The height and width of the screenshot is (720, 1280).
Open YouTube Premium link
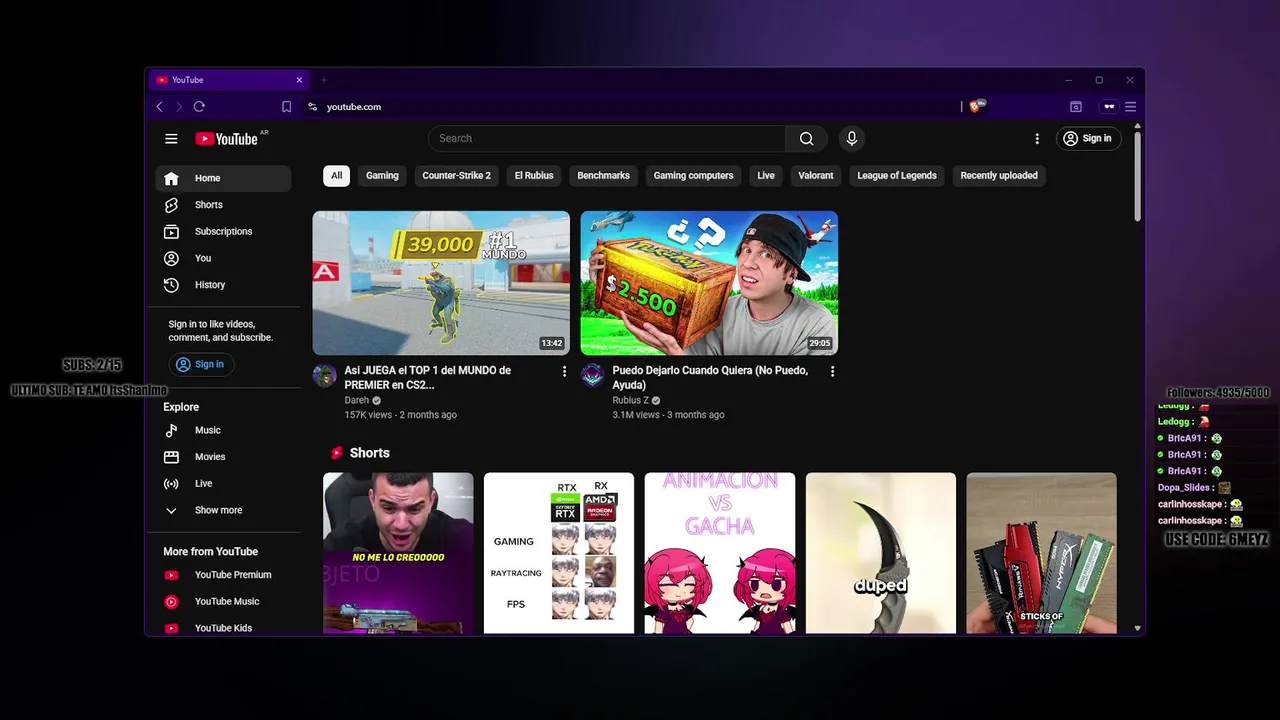pyautogui.click(x=223, y=575)
